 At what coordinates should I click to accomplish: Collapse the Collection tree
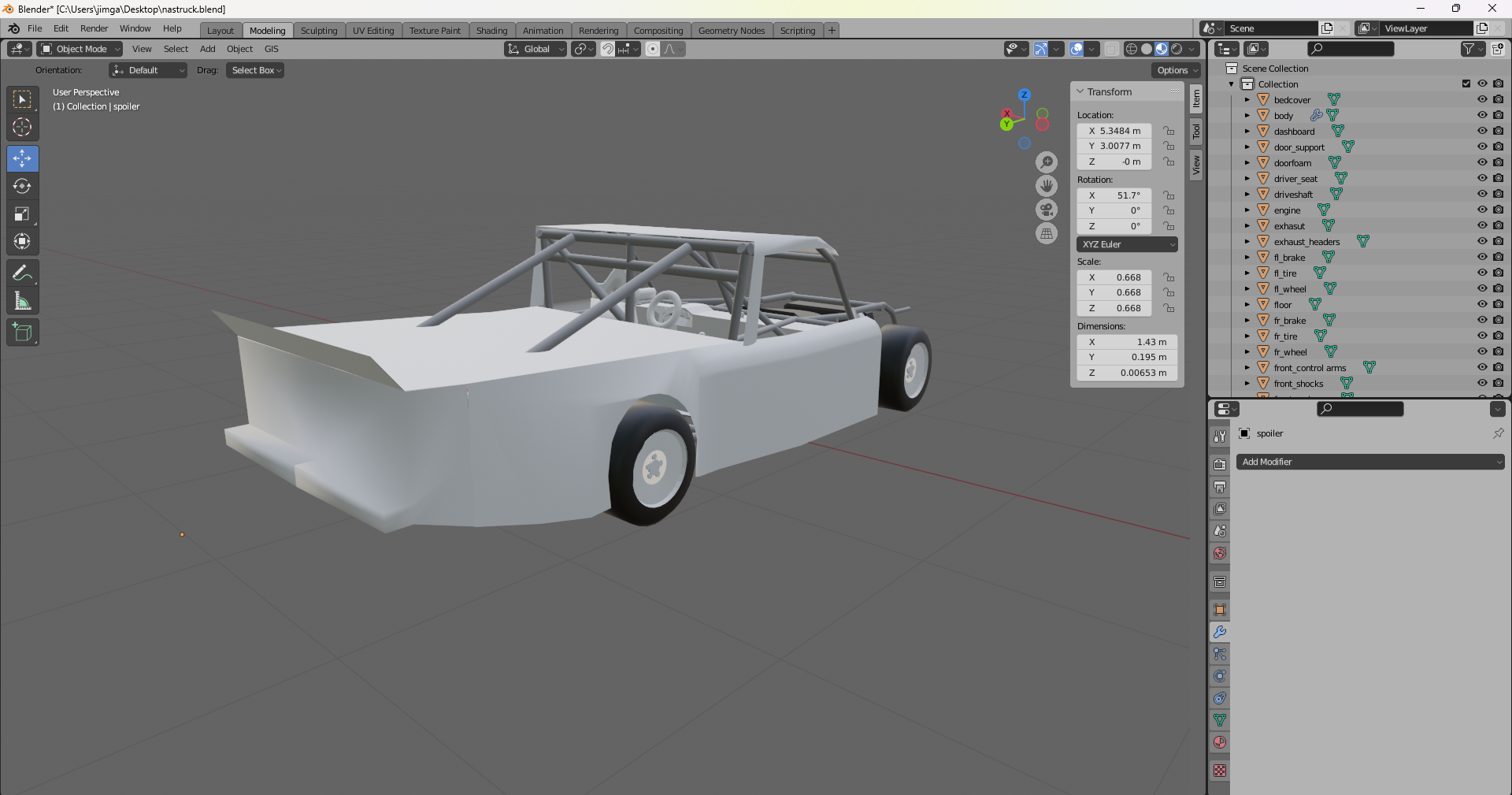[1232, 84]
